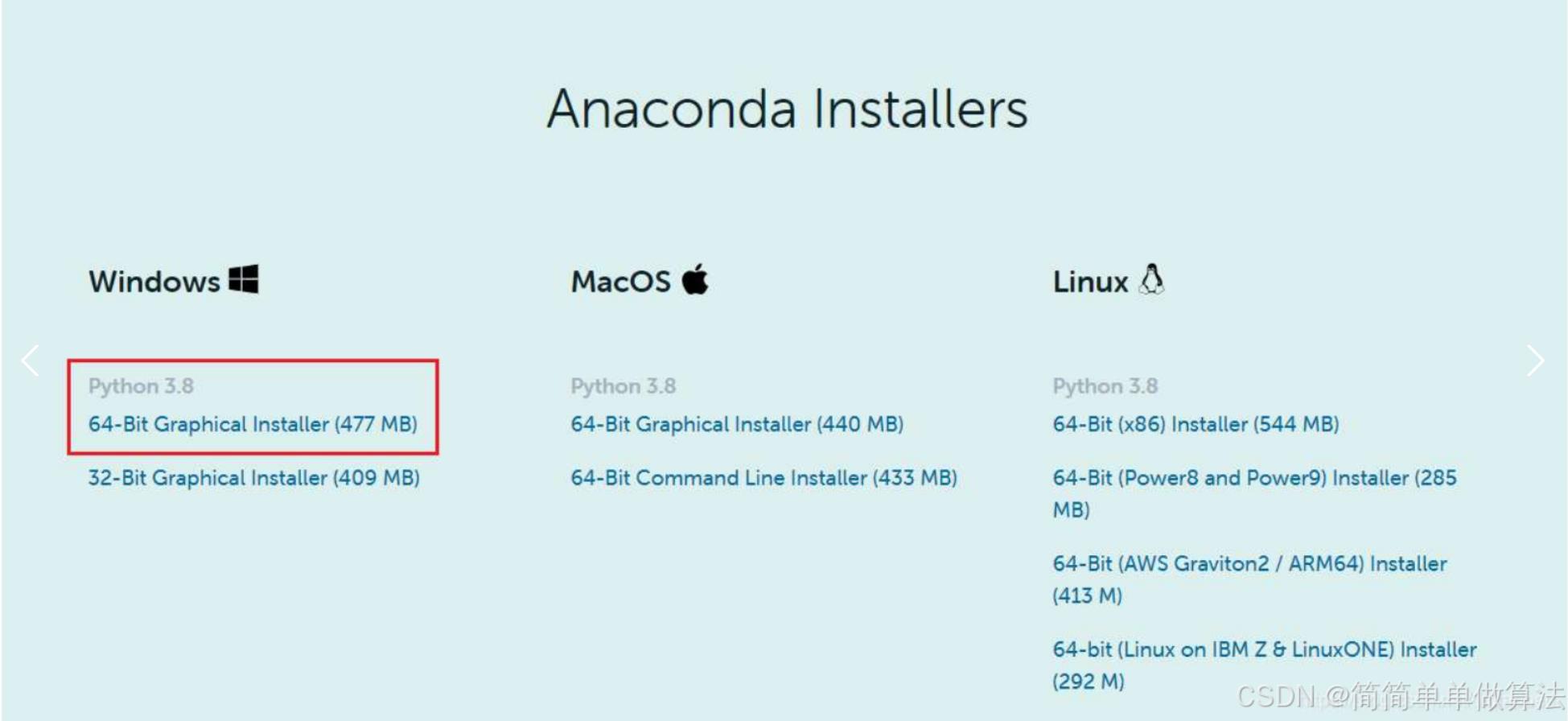Click the Python 3.8 label under Linux
The image size is (1568, 721).
(x=1105, y=386)
